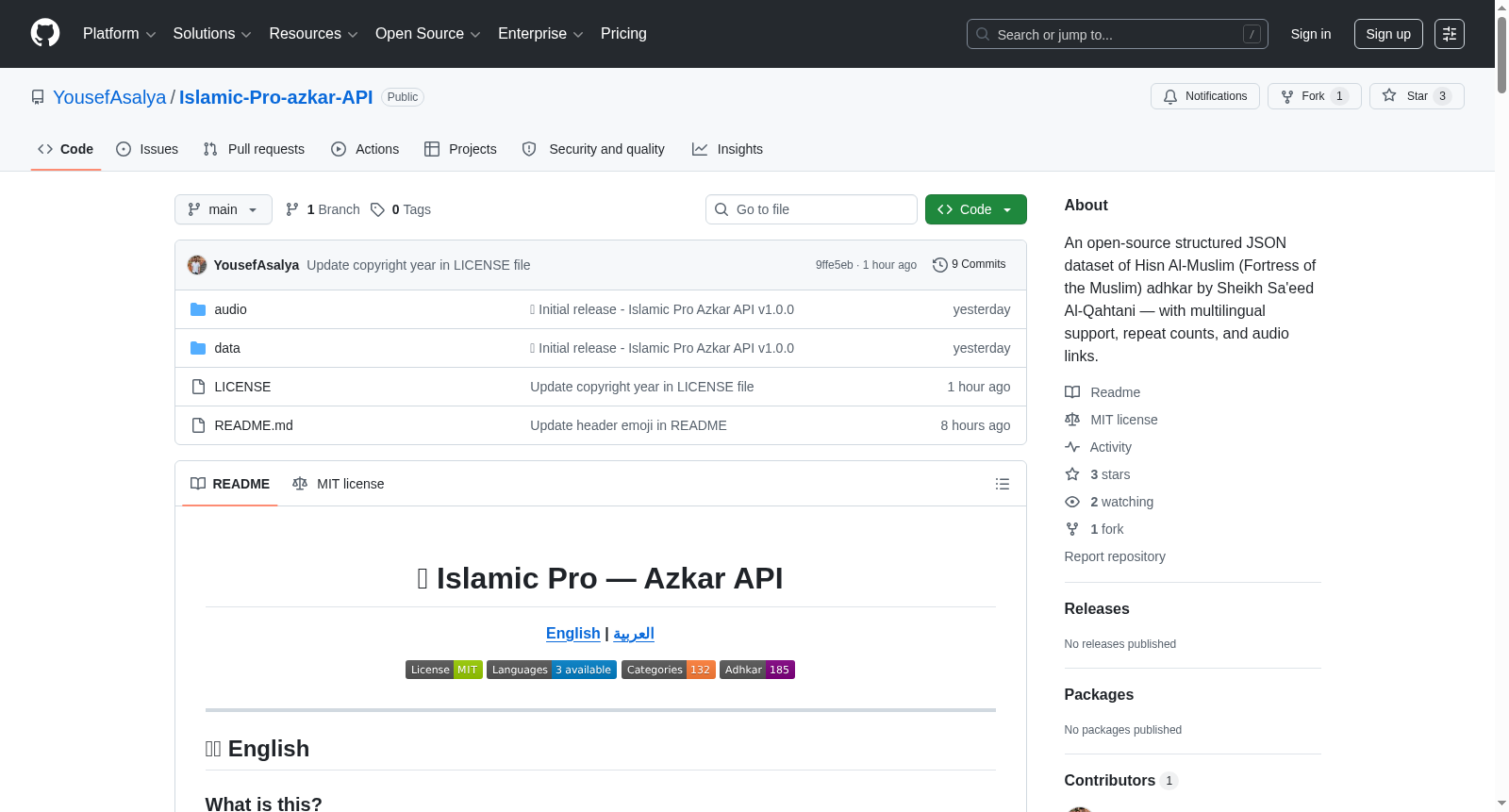Switch to the Actions tab
The width and height of the screenshot is (1509, 812).
[365, 149]
